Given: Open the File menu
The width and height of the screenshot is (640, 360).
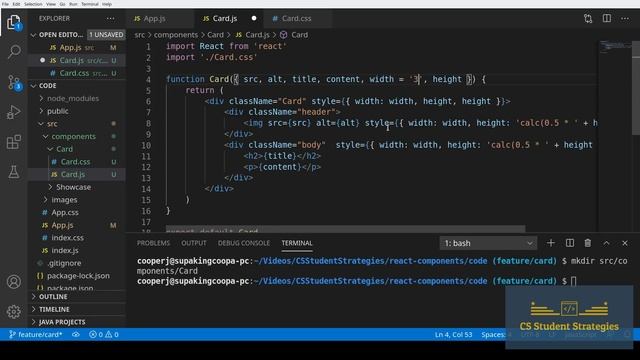Looking at the screenshot, I should [x=5, y=4].
